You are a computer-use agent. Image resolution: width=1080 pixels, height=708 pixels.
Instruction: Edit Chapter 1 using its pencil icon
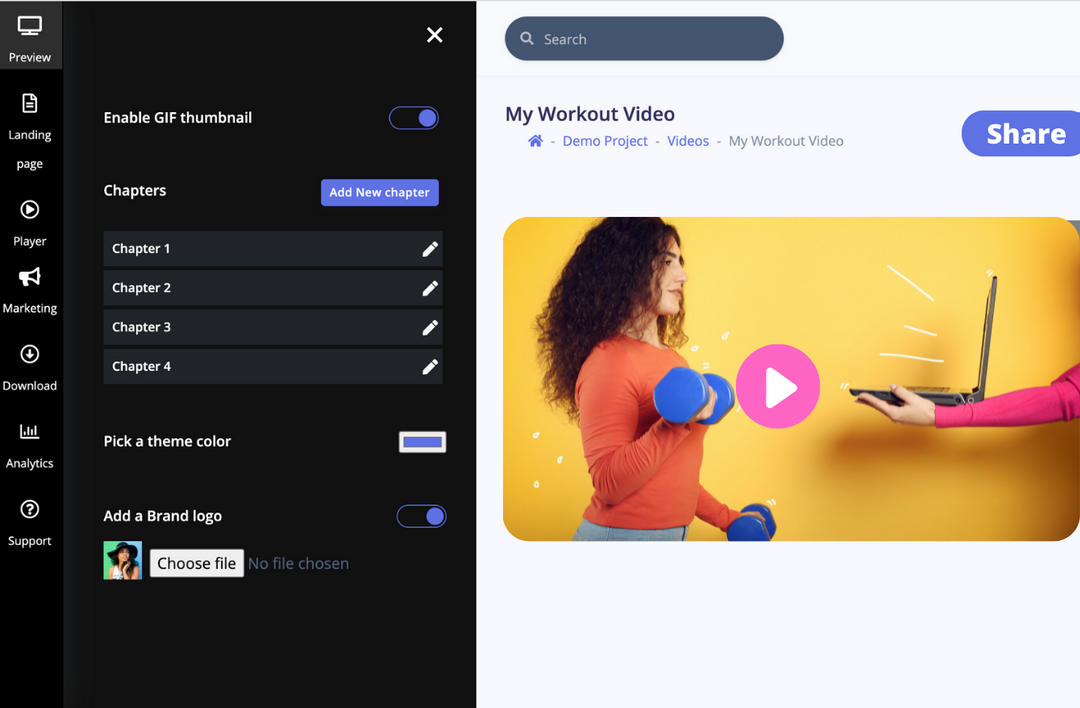pyautogui.click(x=430, y=249)
